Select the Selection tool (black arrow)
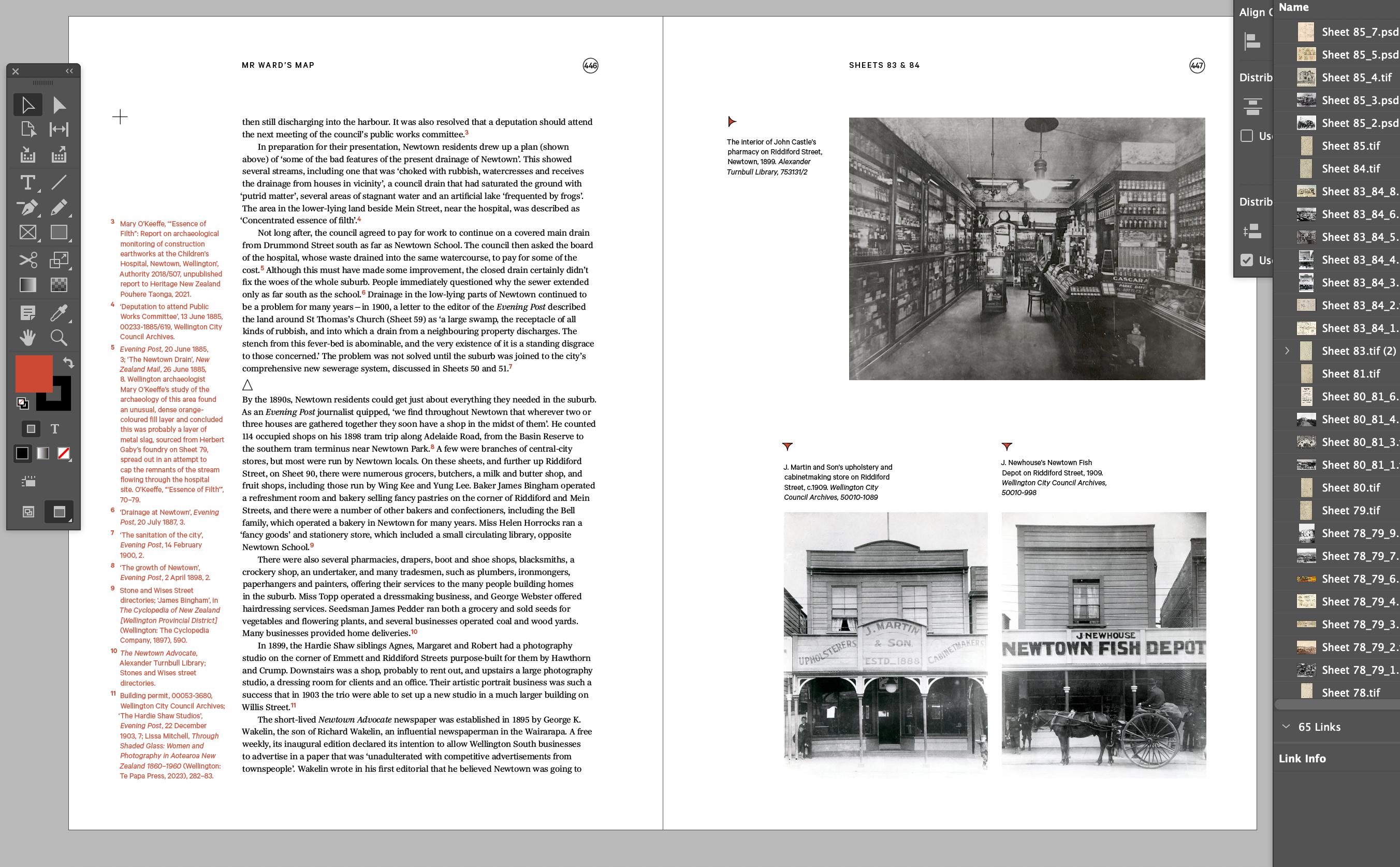This screenshot has width=1400, height=867. 27,105
